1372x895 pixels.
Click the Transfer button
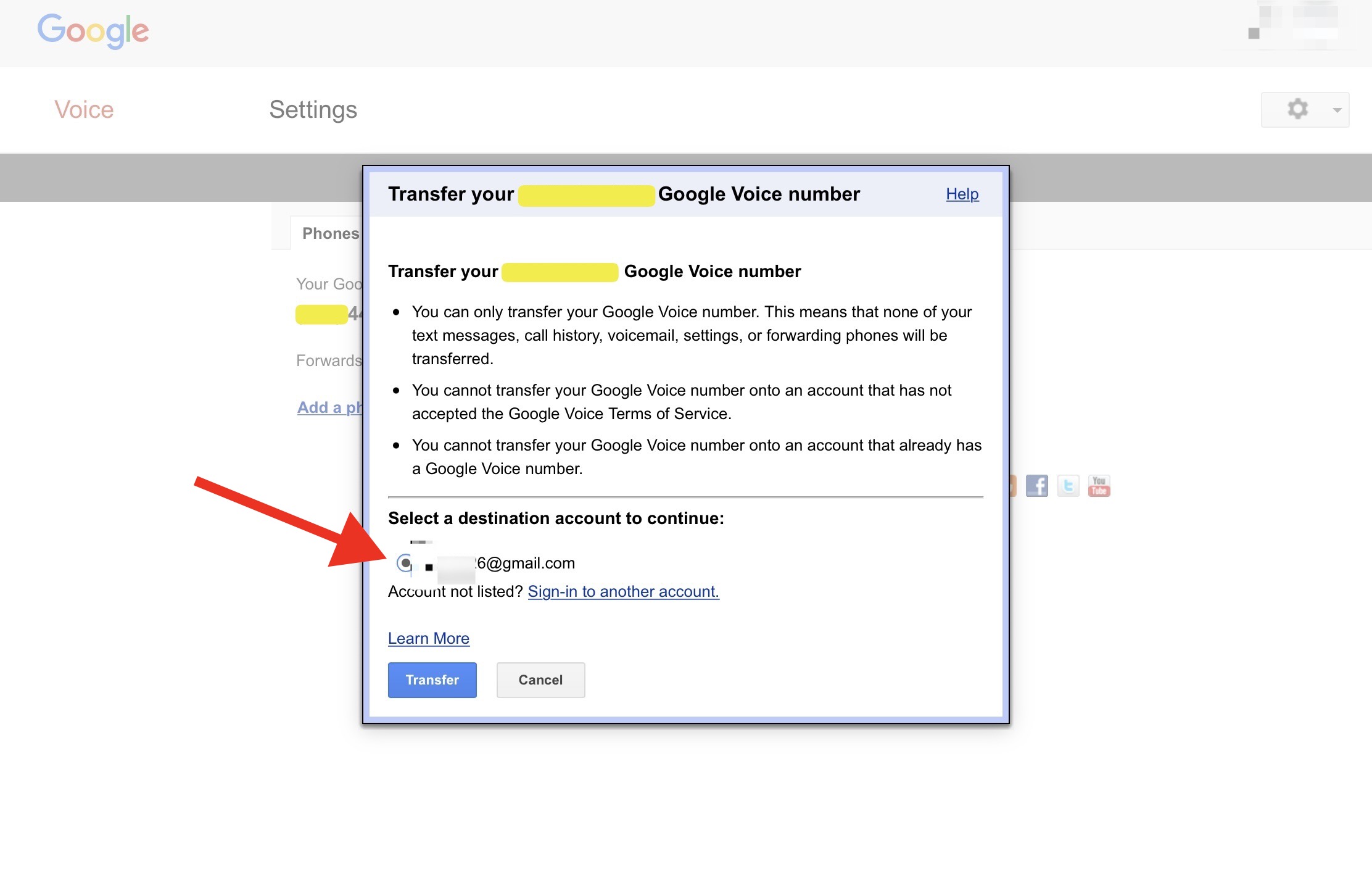(x=432, y=680)
